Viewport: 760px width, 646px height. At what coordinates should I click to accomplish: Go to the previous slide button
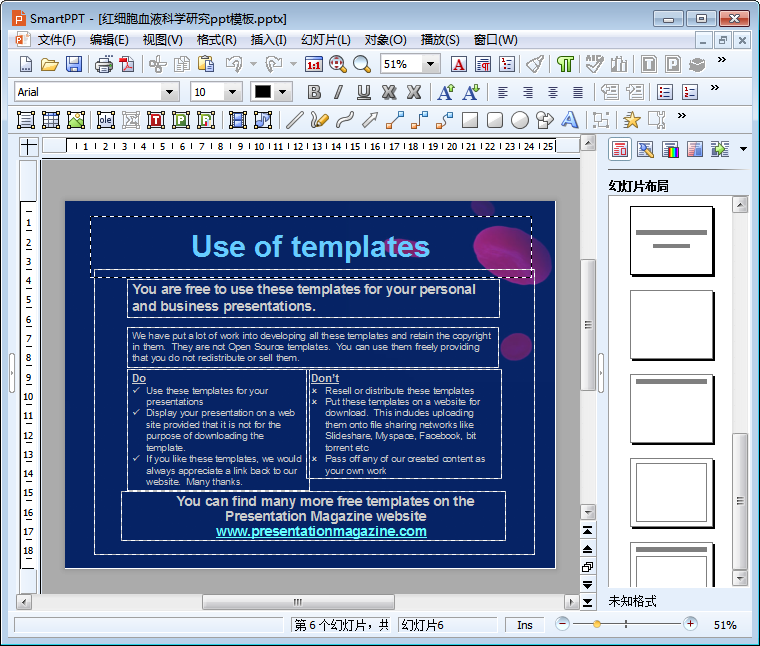[587, 549]
